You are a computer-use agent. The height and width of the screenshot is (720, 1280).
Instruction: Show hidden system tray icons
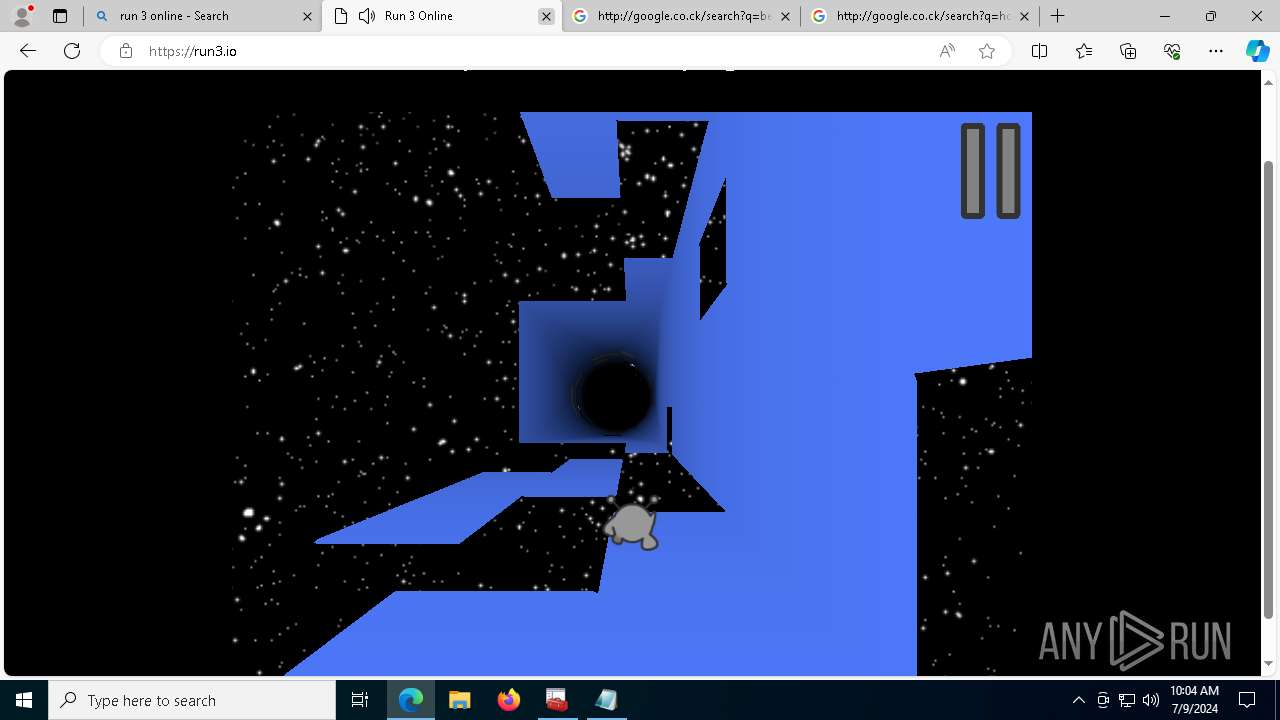pos(1078,700)
